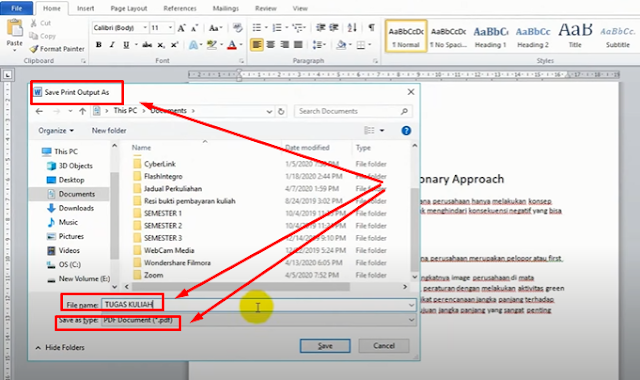The width and height of the screenshot is (640, 380).
Task: Switch to the References tab
Action: pos(180,8)
